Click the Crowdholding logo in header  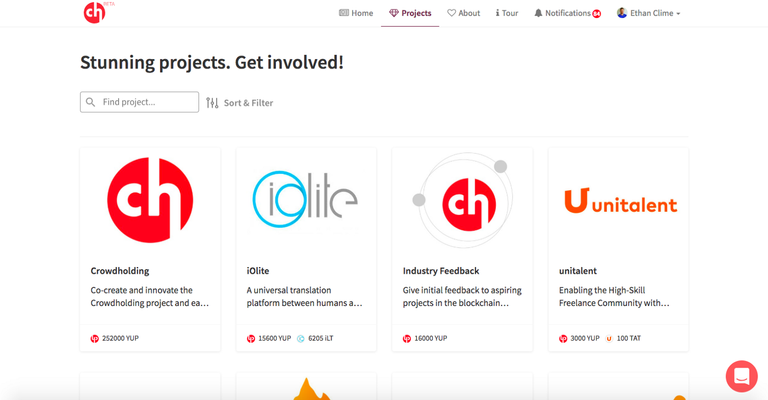pyautogui.click(x=94, y=13)
